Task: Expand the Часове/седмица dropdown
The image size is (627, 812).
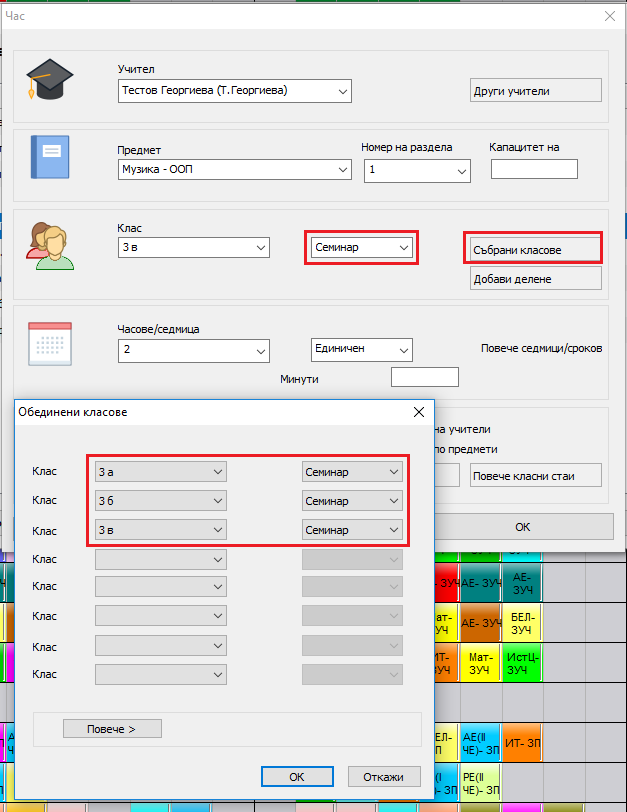Action: click(x=194, y=351)
